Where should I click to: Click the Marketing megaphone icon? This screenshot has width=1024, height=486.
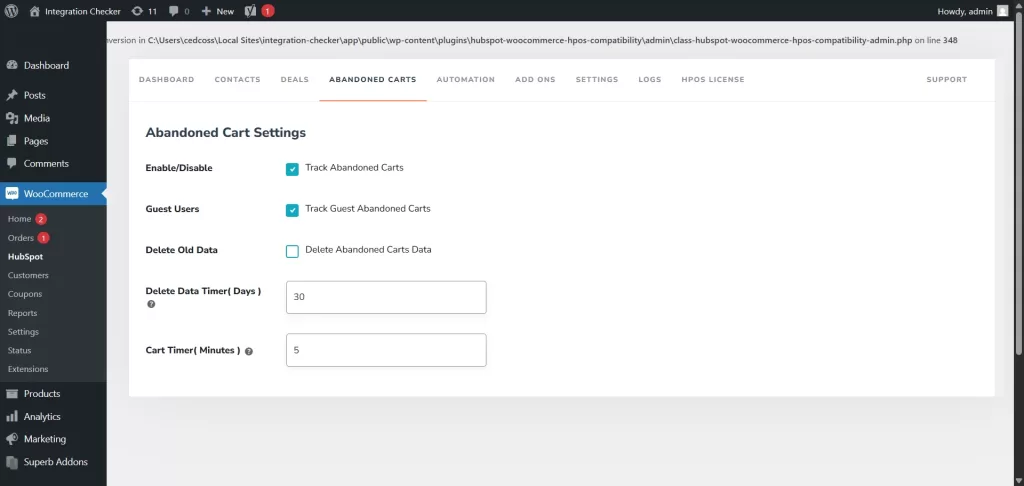click(11, 439)
